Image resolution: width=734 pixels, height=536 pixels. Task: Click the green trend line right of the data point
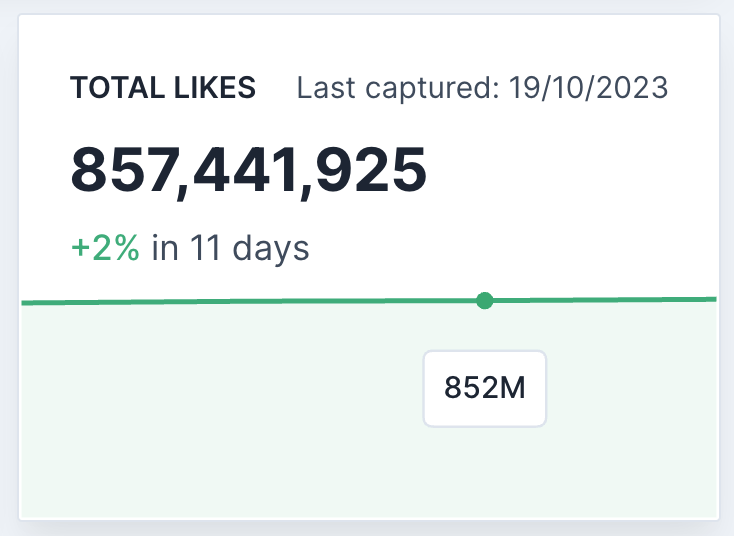tap(610, 299)
